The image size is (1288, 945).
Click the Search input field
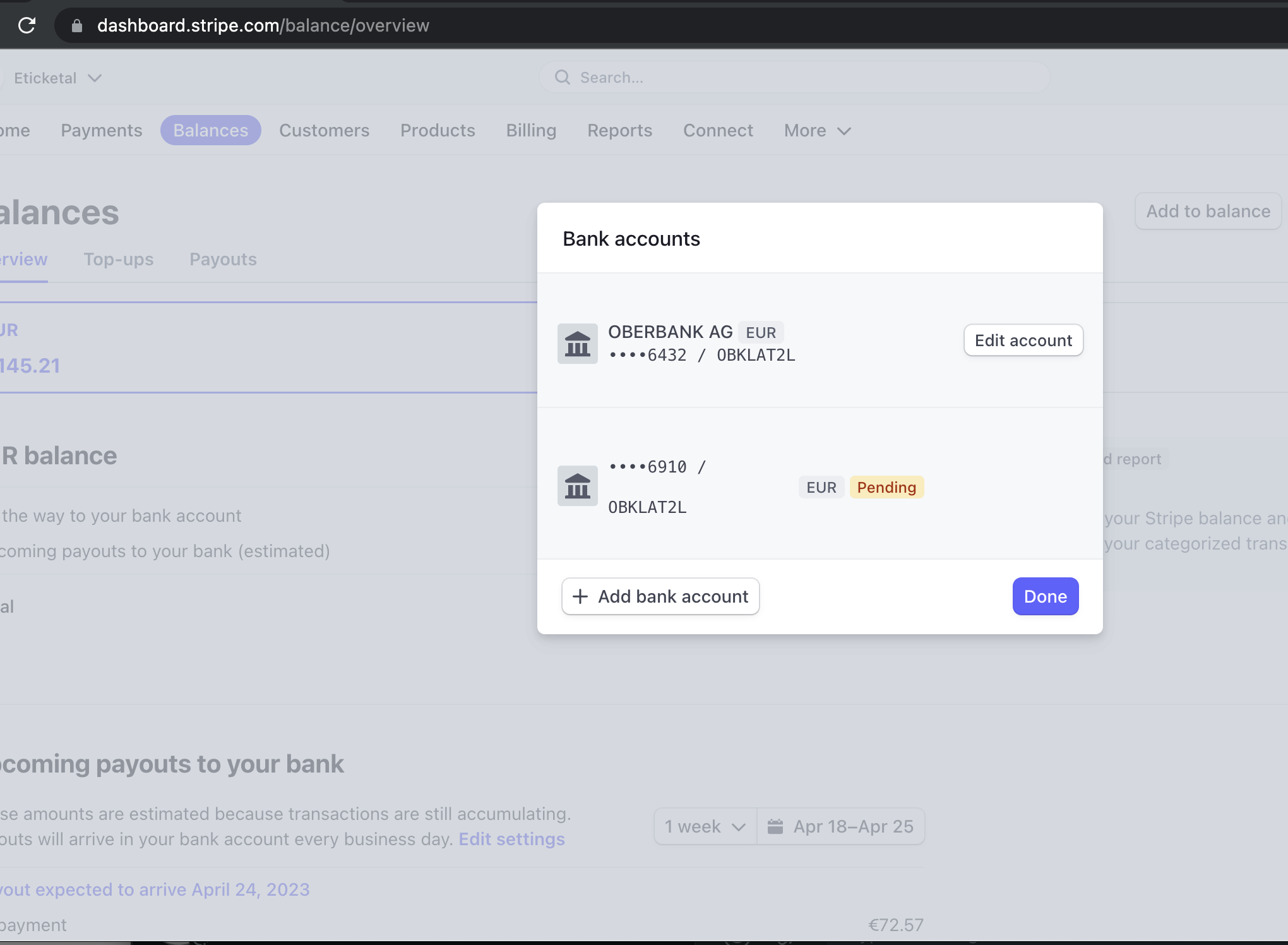[795, 77]
